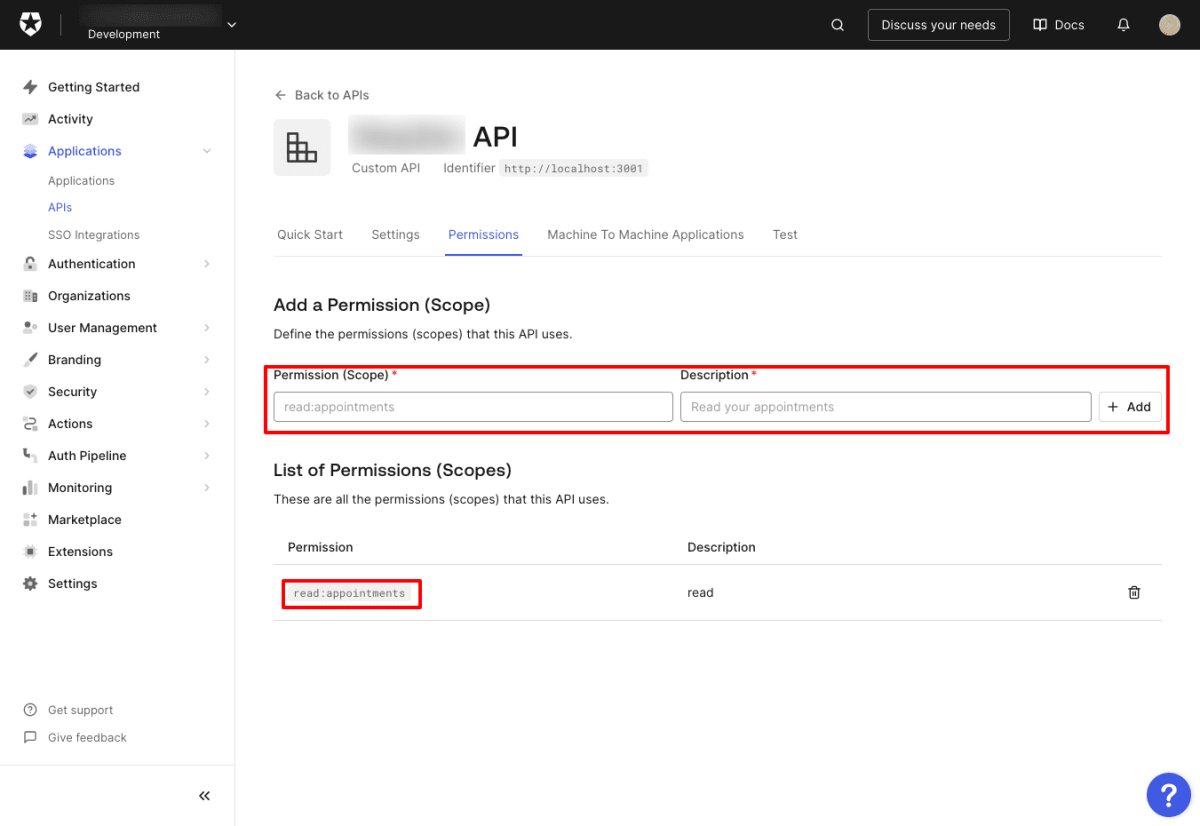The width and height of the screenshot is (1200, 826).
Task: Expand the User Management chevron
Action: tap(207, 328)
